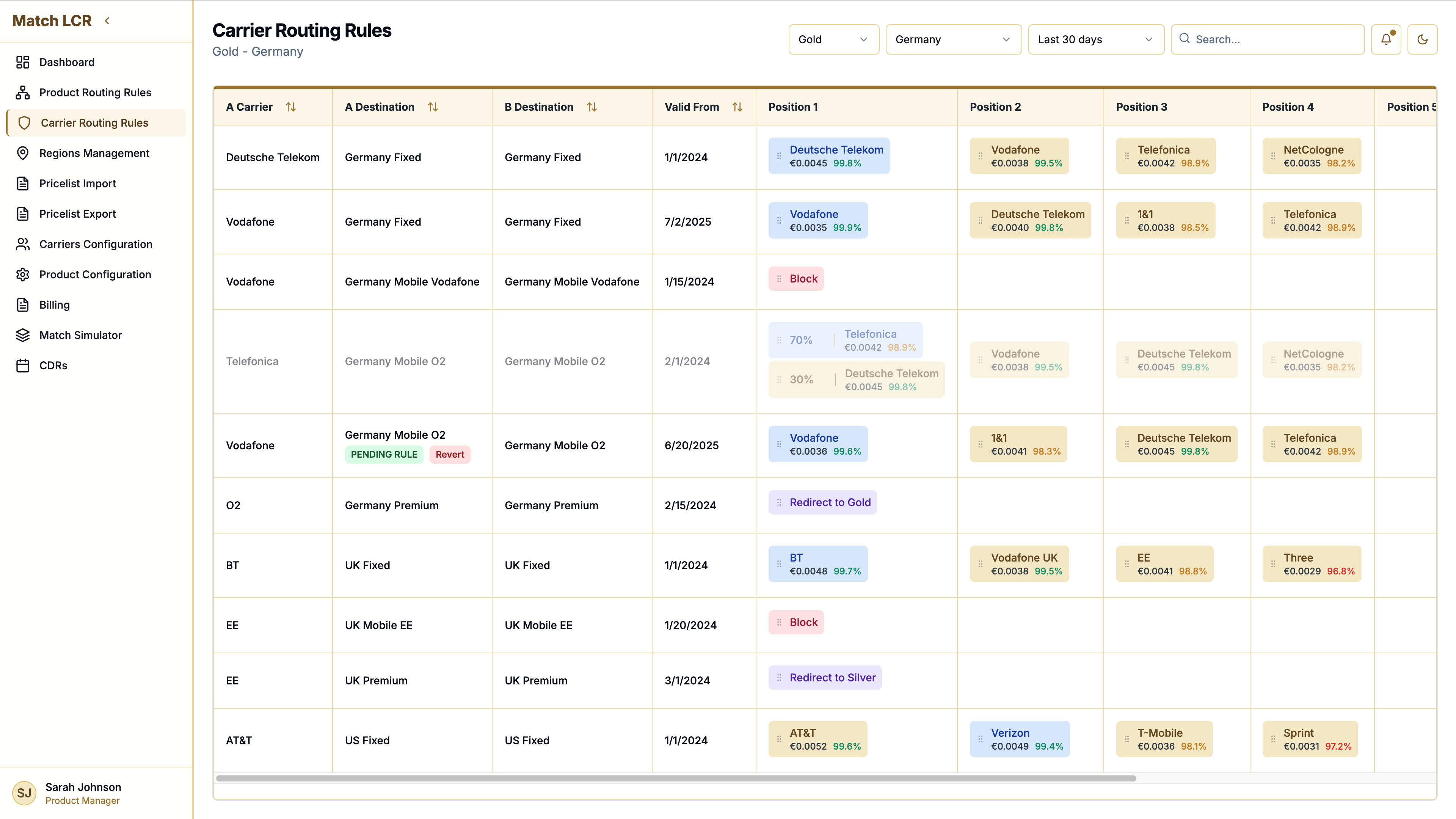1456x819 pixels.
Task: Grab drag handle on 70% Telefonica split chip
Action: [779, 340]
